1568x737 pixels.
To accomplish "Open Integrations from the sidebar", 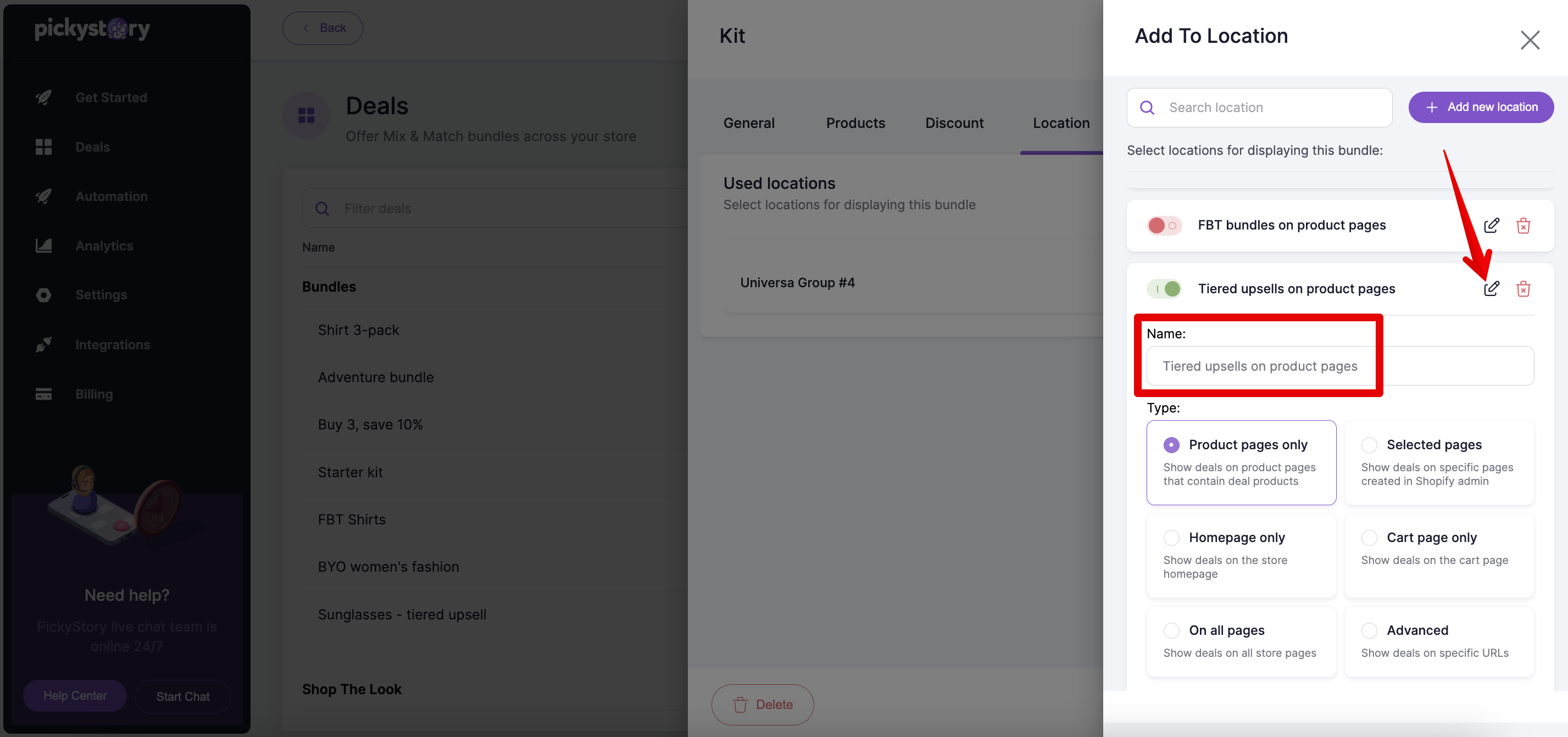I will click(x=113, y=344).
